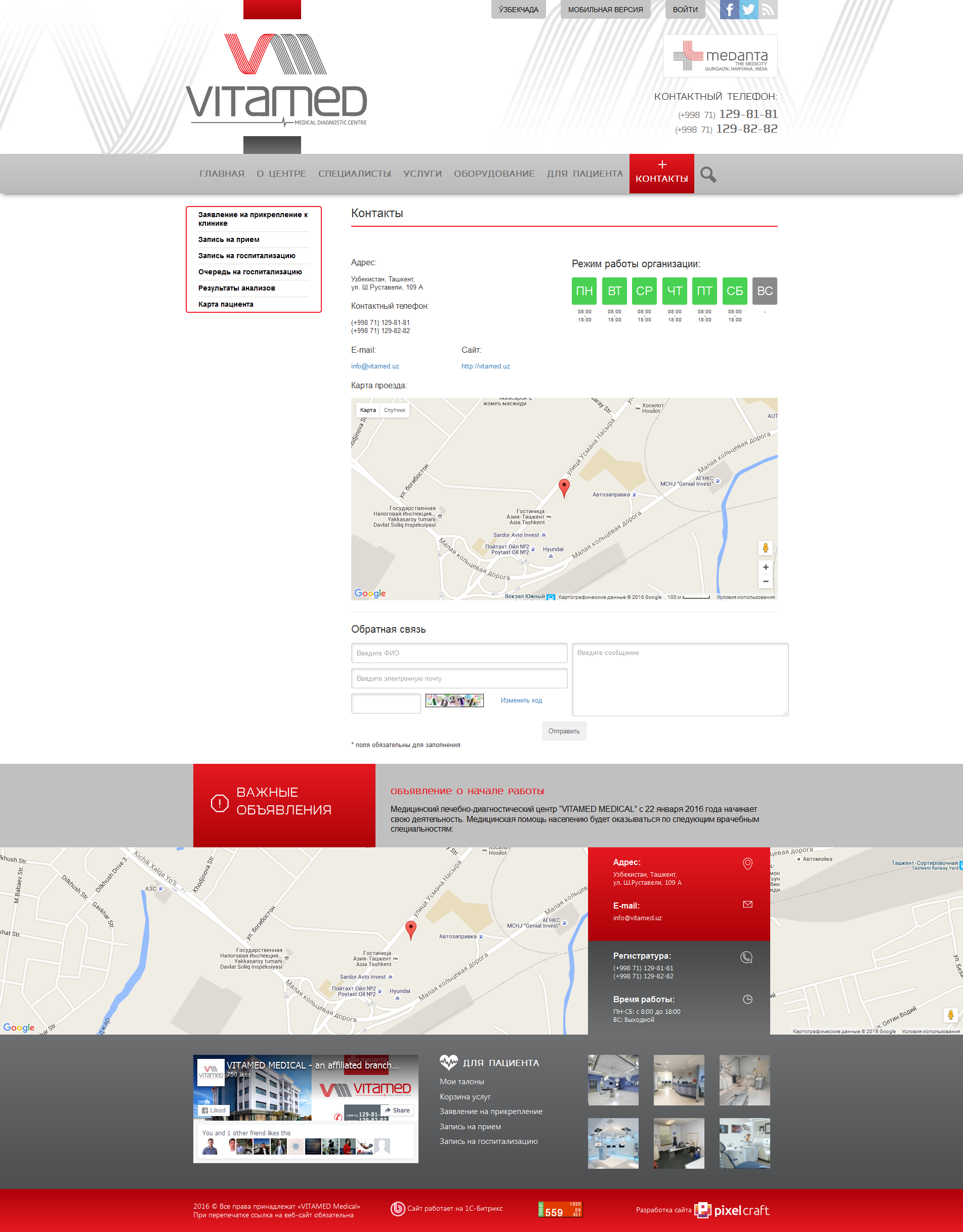
Task: Click the Share button in Facebook widget
Action: tap(397, 1110)
